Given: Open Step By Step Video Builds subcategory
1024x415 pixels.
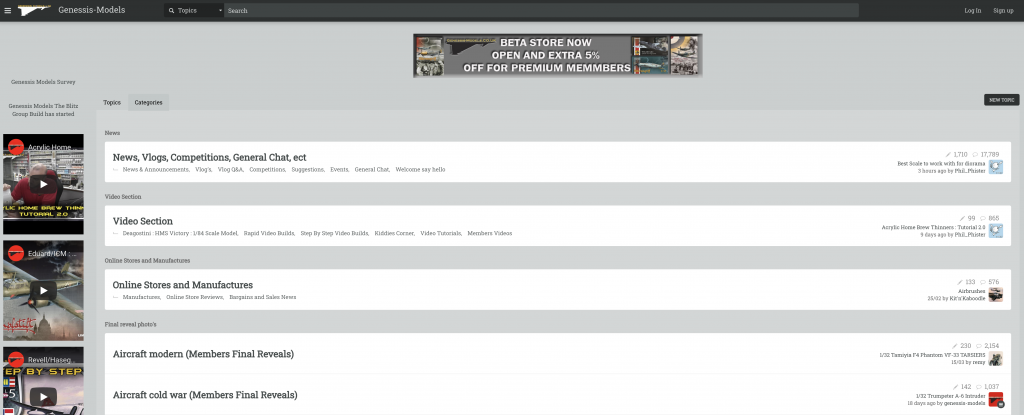Looking at the screenshot, I should (x=334, y=233).
